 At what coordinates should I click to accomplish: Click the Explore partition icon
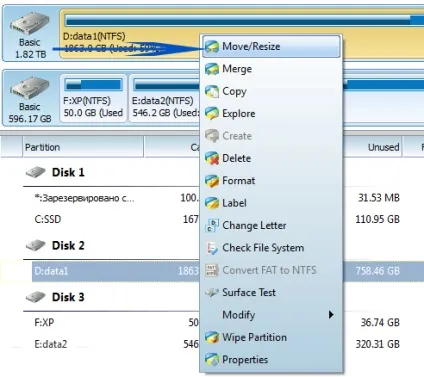click(212, 114)
